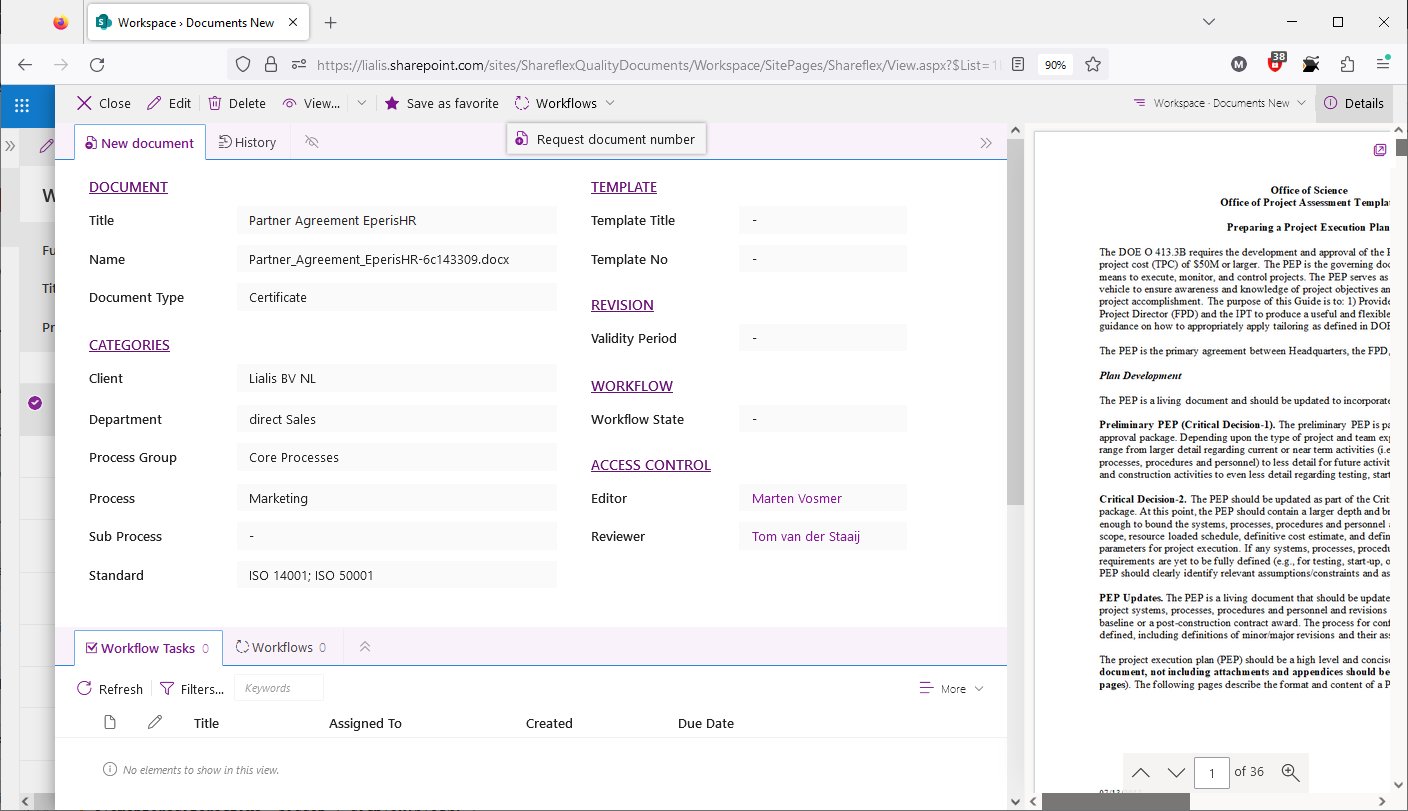
Task: Click the pencil edit column icon
Action: click(x=154, y=723)
